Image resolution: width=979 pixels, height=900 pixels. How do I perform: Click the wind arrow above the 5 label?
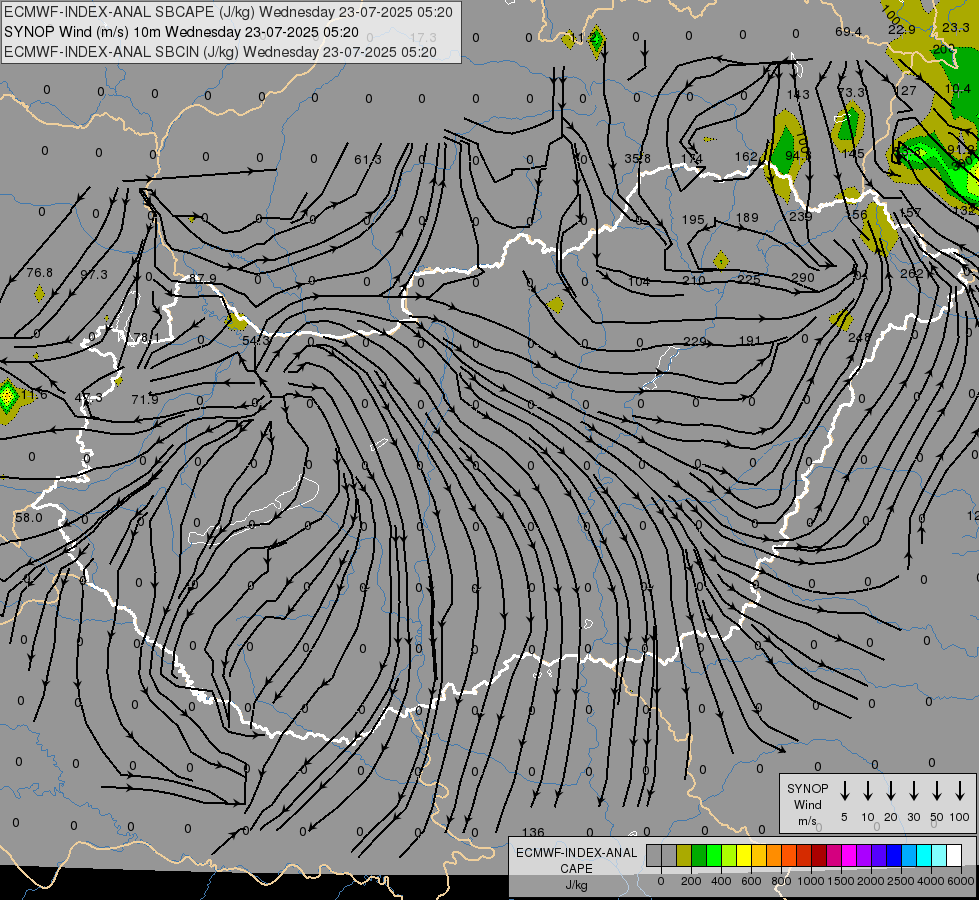click(844, 791)
